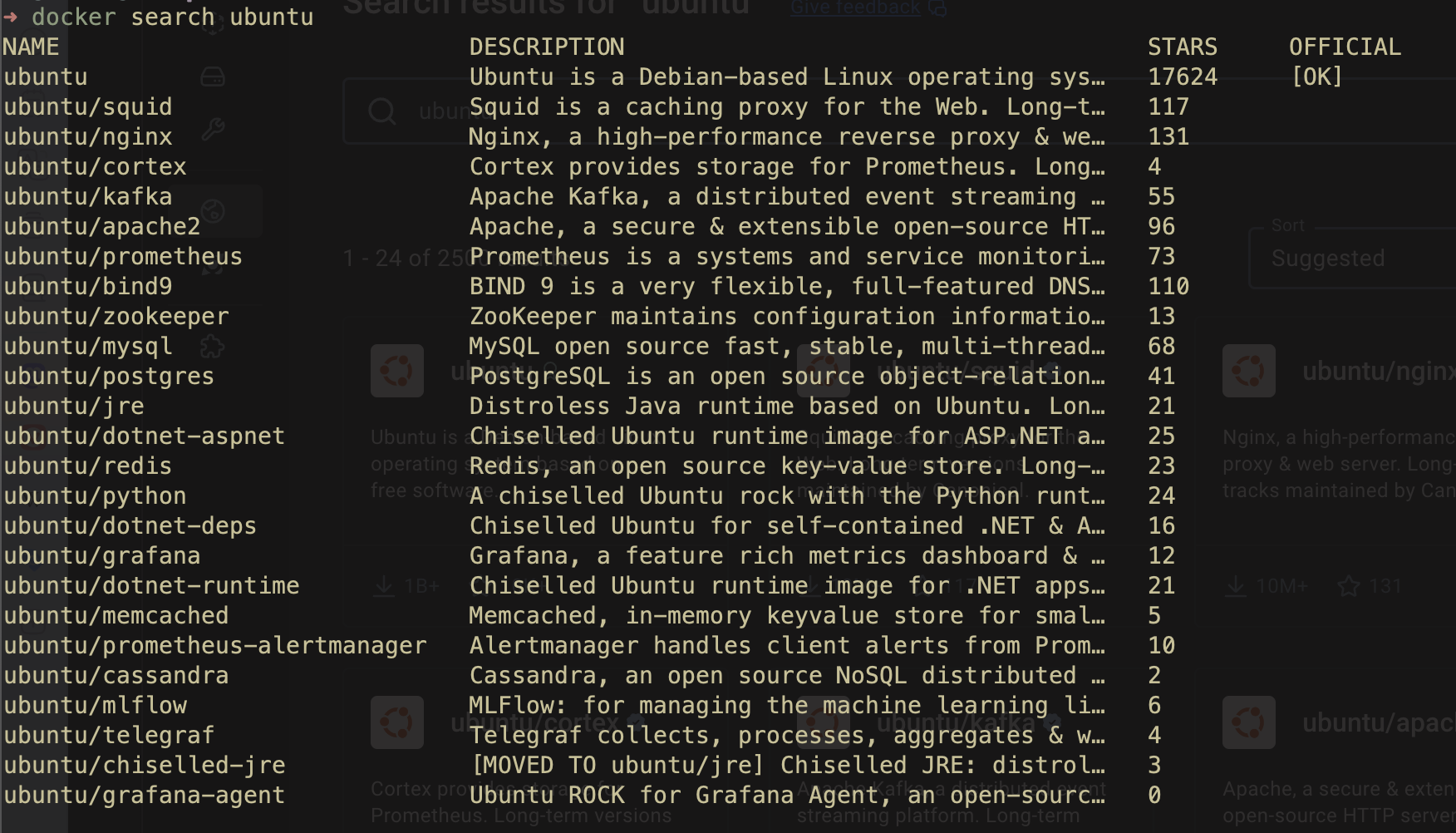Viewport: 1456px width, 833px height.
Task: Click the external-link icon beside Give feedback
Action: tap(936, 7)
